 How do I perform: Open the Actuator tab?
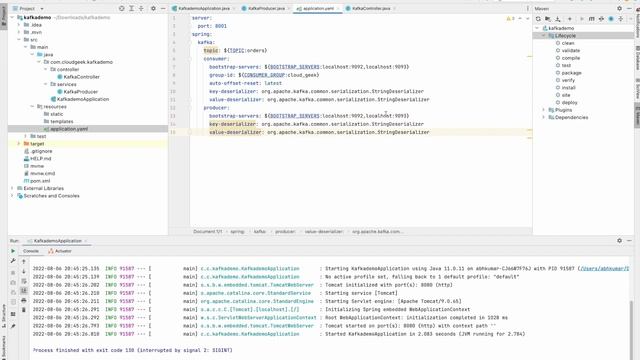click(60, 251)
